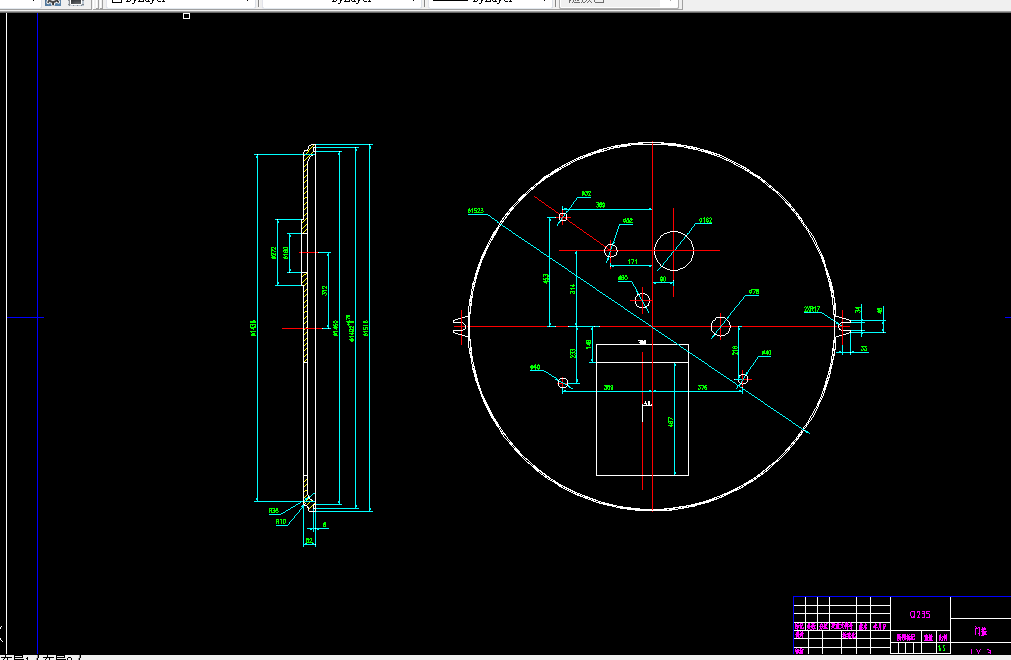Select the 453 vertical dimension text
Screen dimensions: 1011x660
pos(545,278)
